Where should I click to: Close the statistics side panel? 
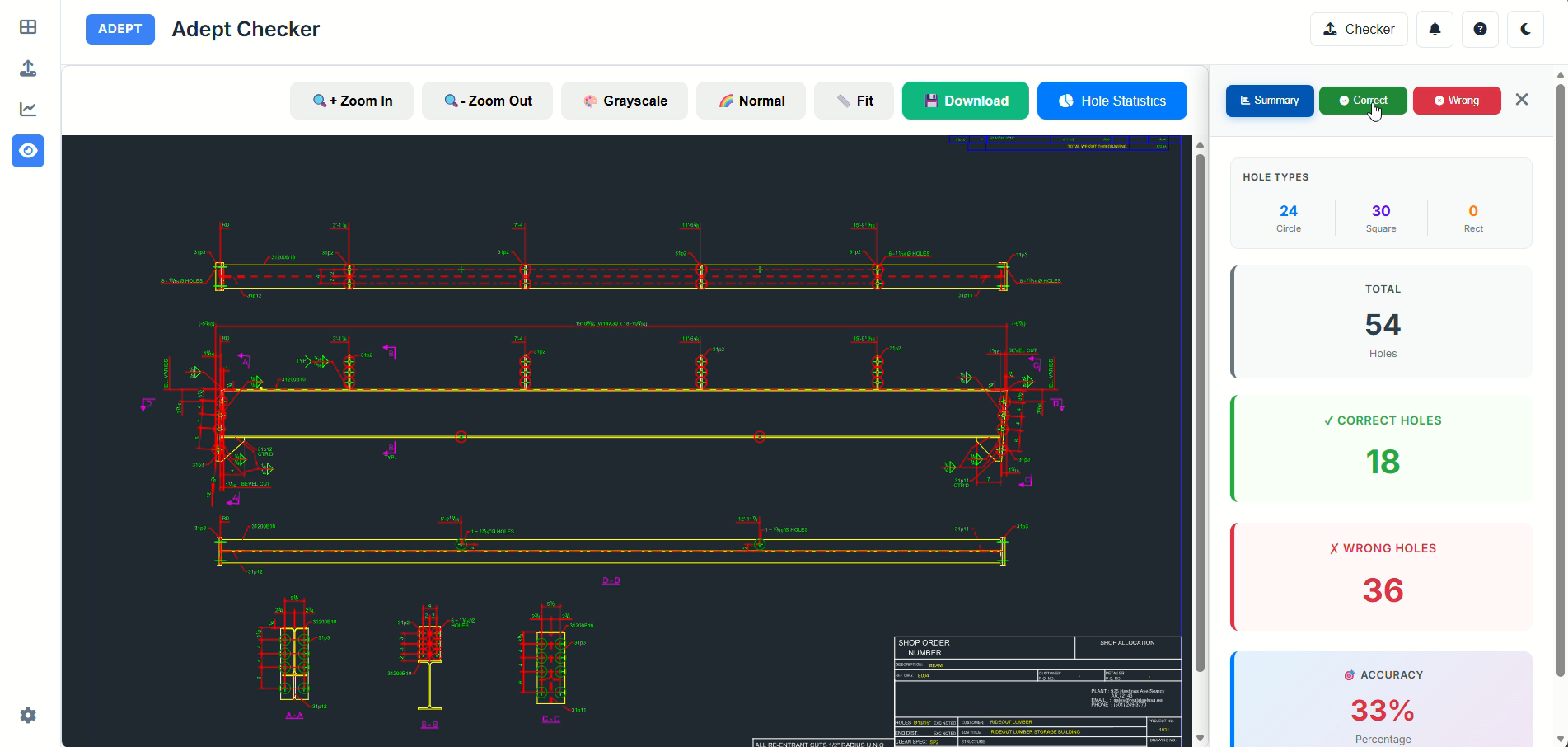1521,99
